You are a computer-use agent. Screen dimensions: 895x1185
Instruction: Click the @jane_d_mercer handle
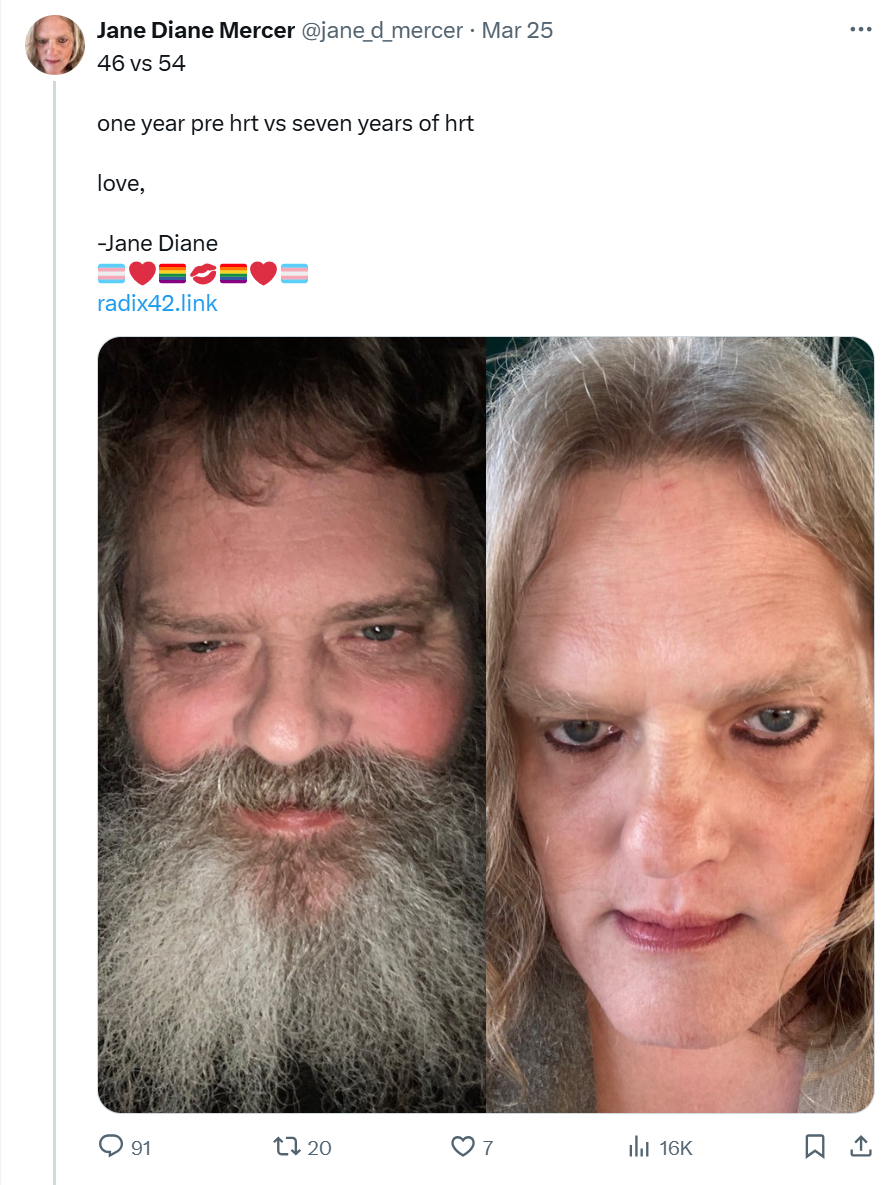382,30
